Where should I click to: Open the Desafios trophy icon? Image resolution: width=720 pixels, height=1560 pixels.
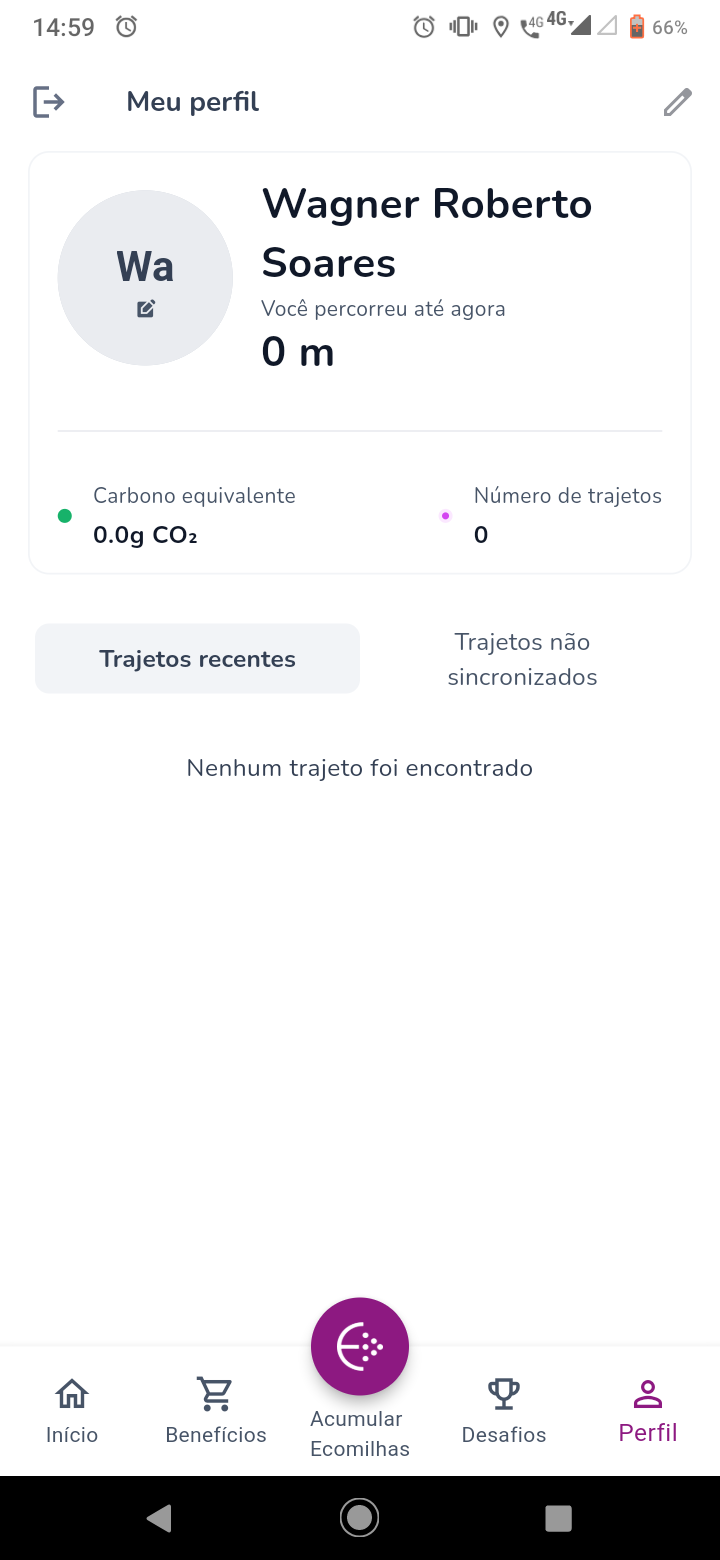pyautogui.click(x=503, y=1393)
